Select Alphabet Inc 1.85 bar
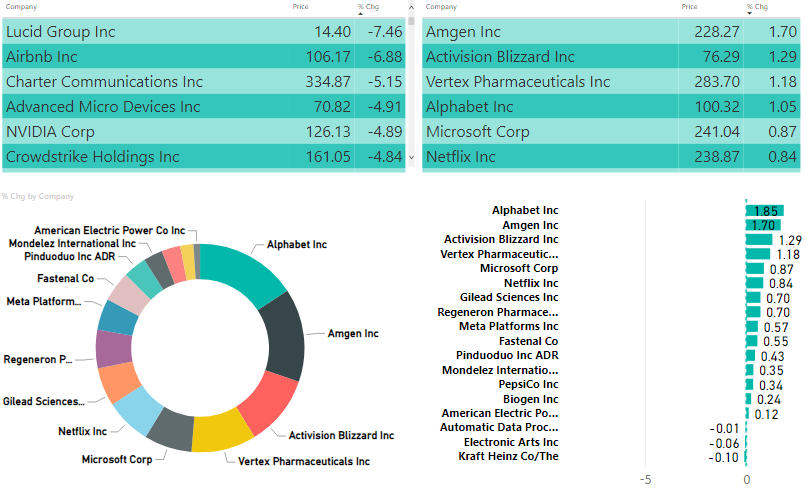Screen dimensions: 806x491 (765, 210)
